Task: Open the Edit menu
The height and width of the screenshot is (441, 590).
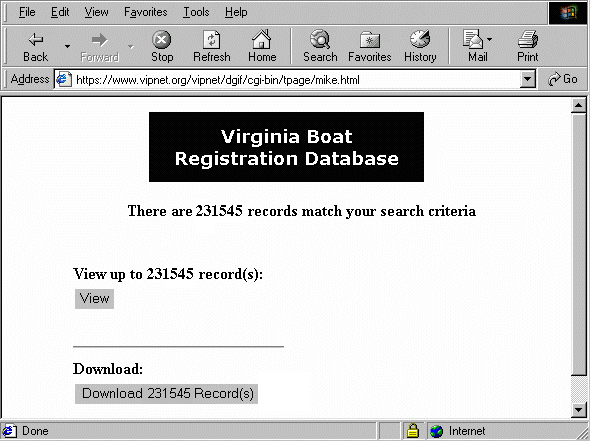Action: pyautogui.click(x=60, y=12)
